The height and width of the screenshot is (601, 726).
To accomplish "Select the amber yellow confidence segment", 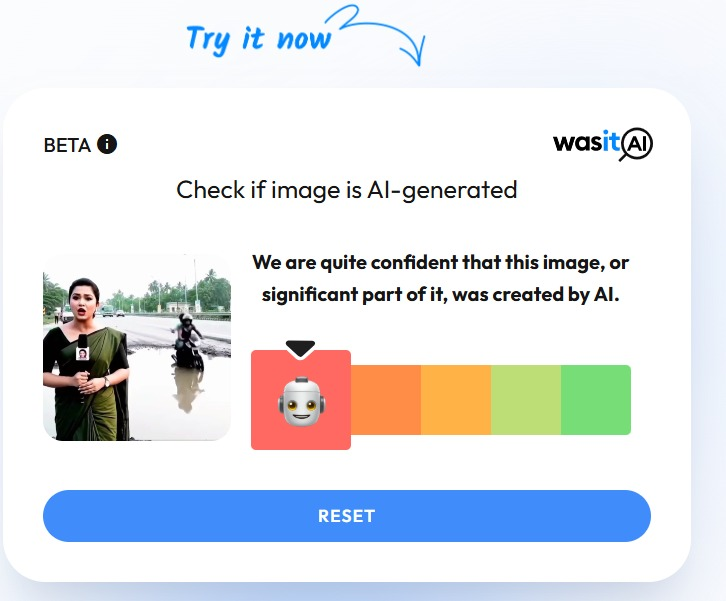I will pyautogui.click(x=456, y=400).
